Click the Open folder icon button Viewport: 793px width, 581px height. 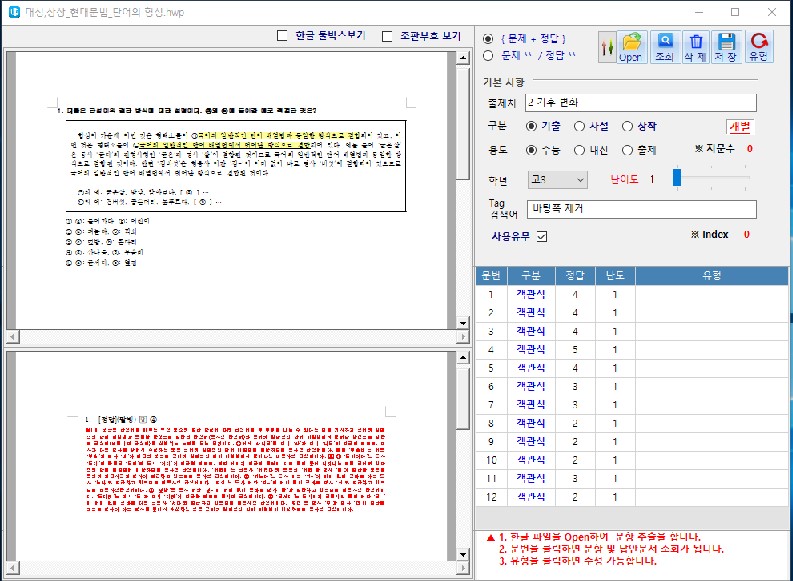(630, 46)
